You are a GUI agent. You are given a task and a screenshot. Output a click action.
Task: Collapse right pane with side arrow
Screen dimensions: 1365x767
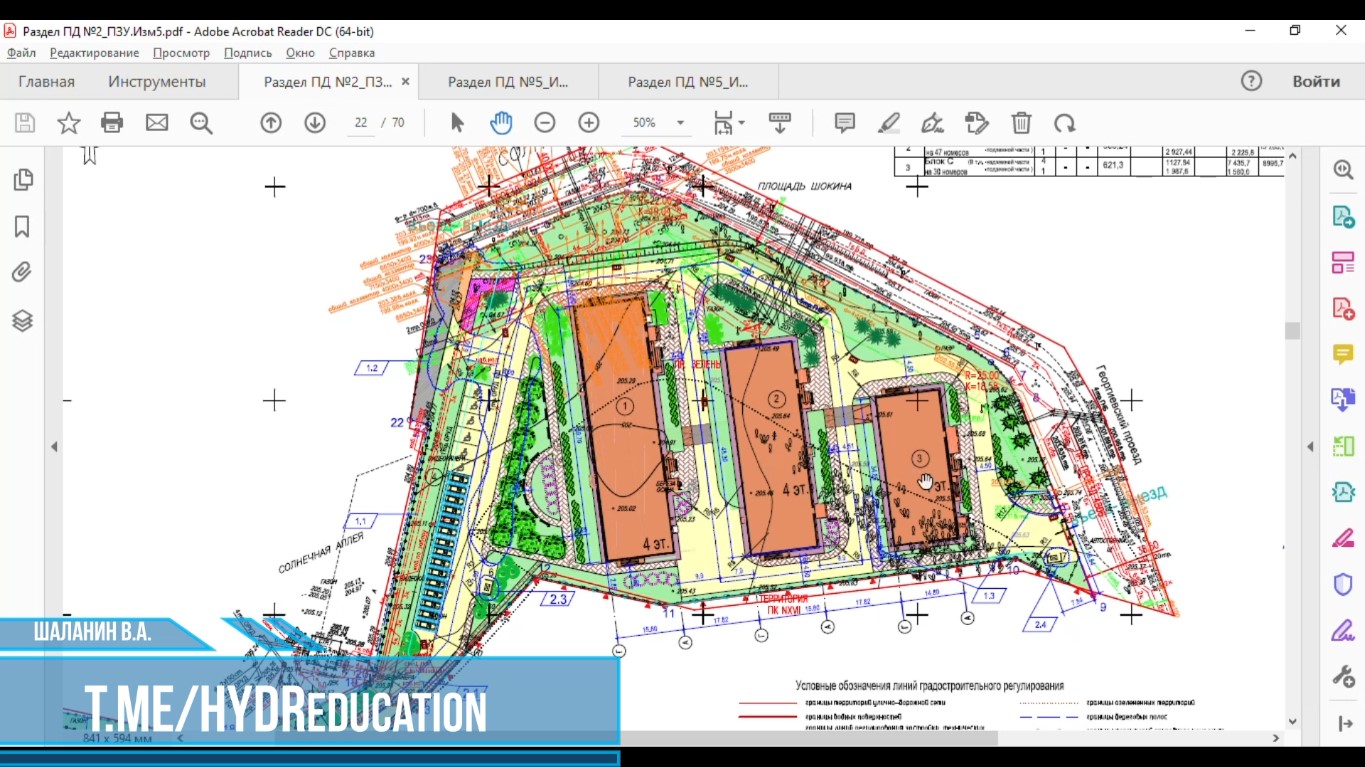[x=1311, y=447]
